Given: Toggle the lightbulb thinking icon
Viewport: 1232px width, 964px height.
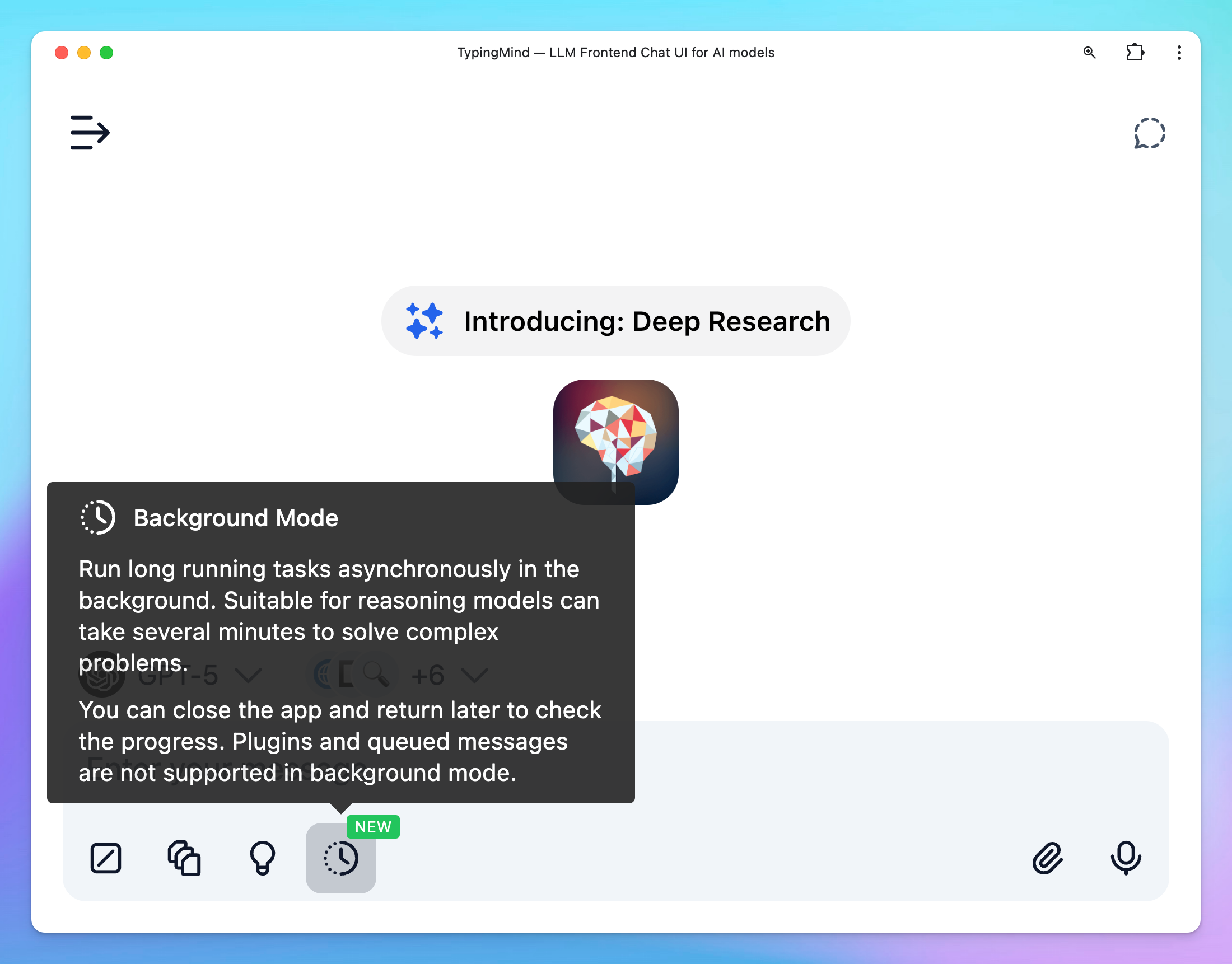Looking at the screenshot, I should (263, 858).
